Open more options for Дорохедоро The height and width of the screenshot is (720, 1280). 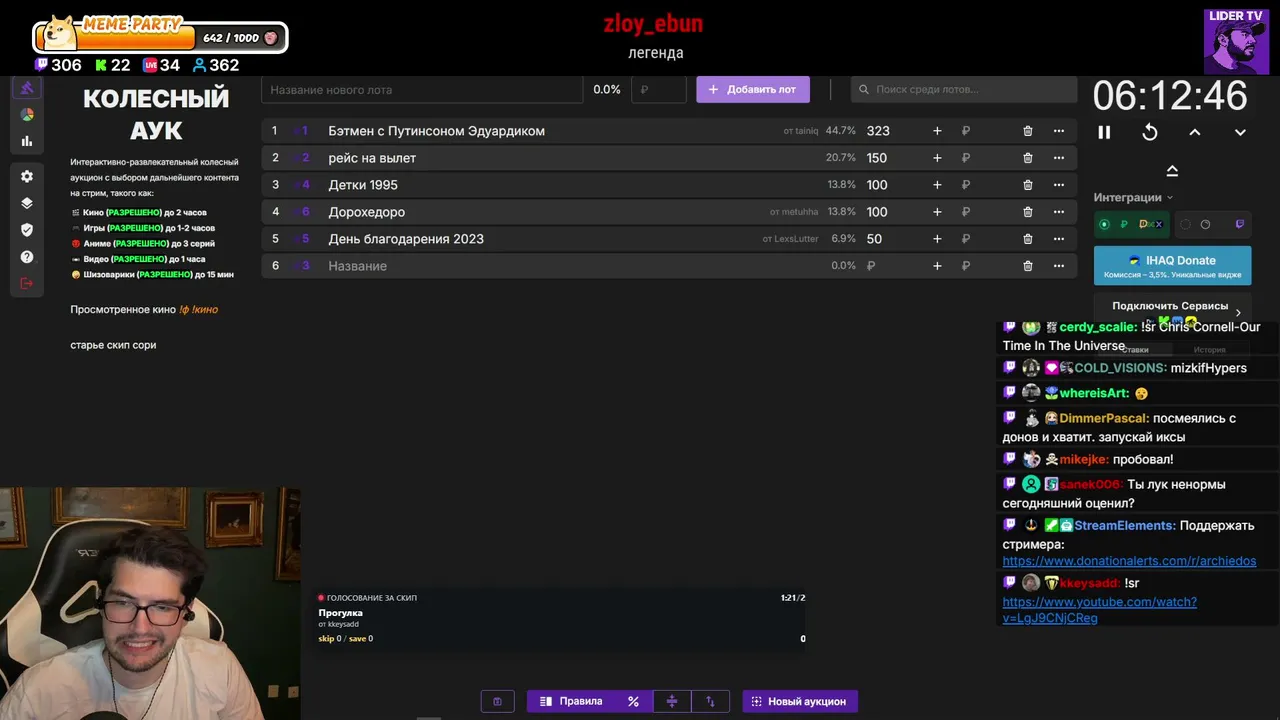coord(1059,212)
